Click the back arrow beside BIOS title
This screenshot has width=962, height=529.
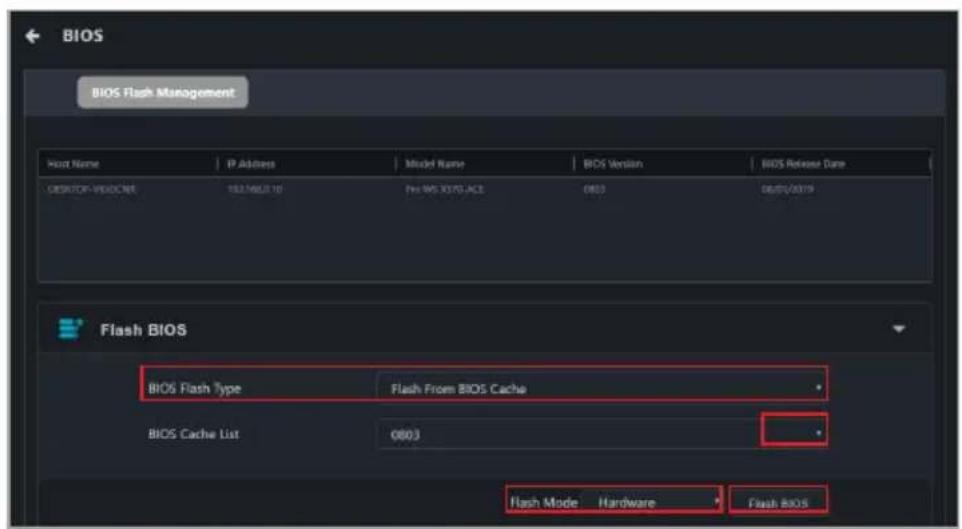pos(33,36)
